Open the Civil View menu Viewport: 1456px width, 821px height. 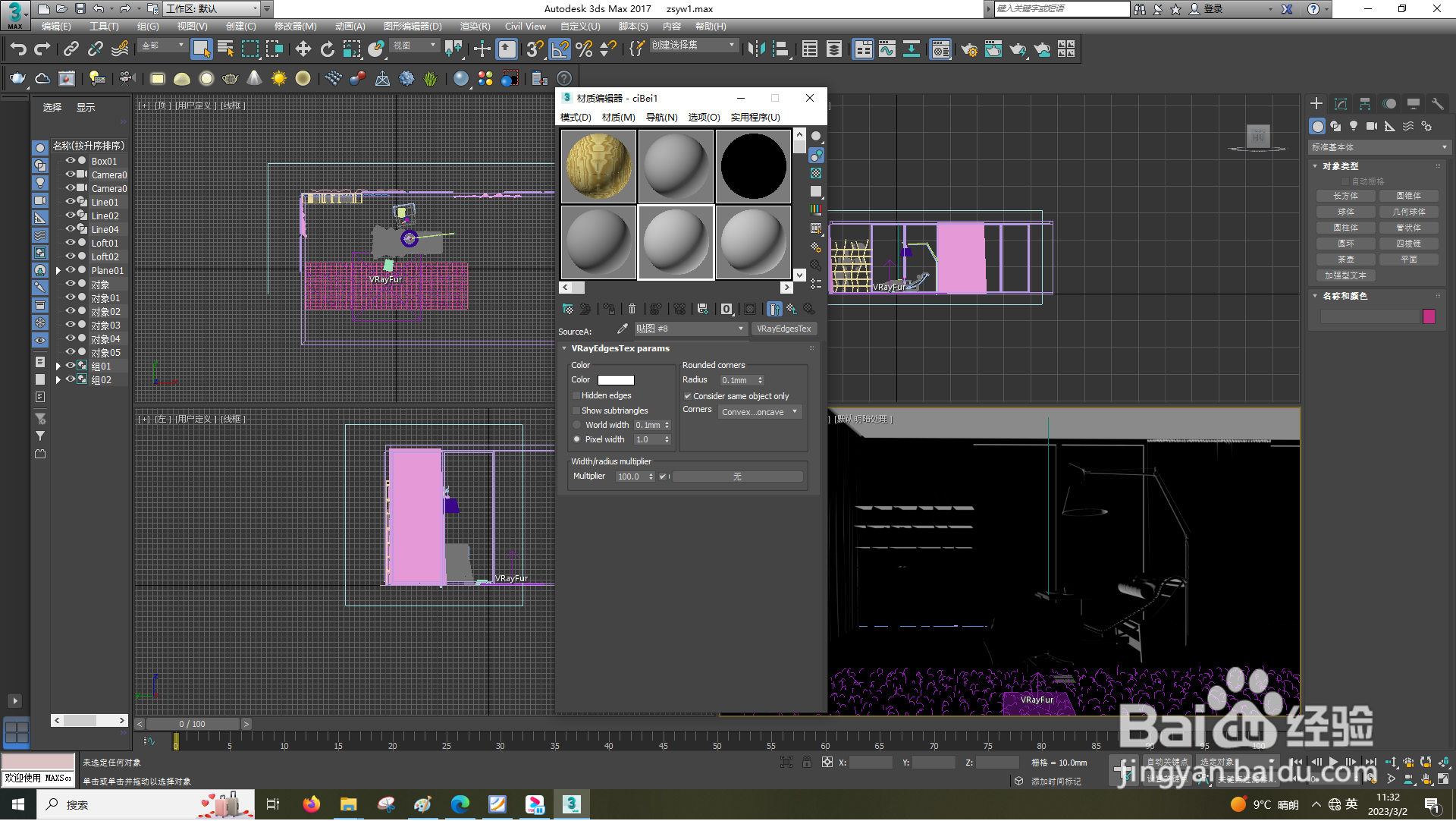coord(525,27)
